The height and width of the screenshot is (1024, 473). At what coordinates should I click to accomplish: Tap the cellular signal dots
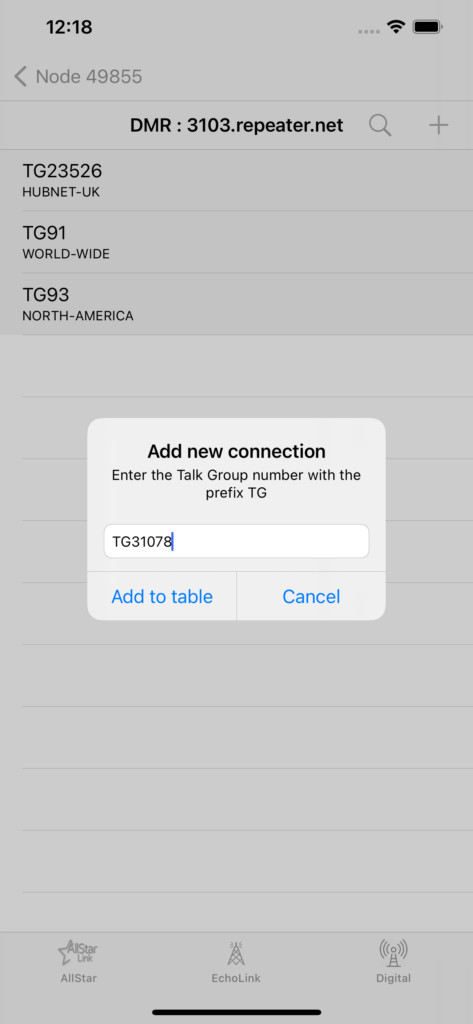click(x=369, y=31)
